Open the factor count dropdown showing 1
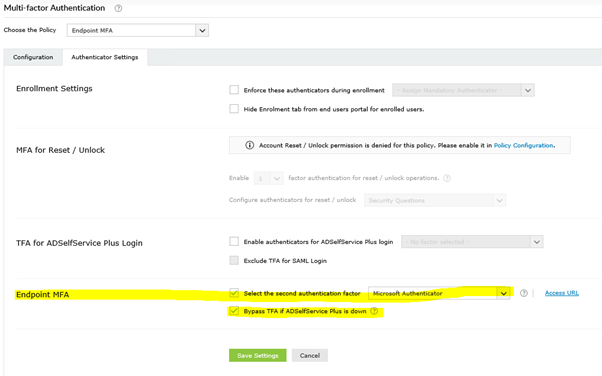 [x=269, y=178]
